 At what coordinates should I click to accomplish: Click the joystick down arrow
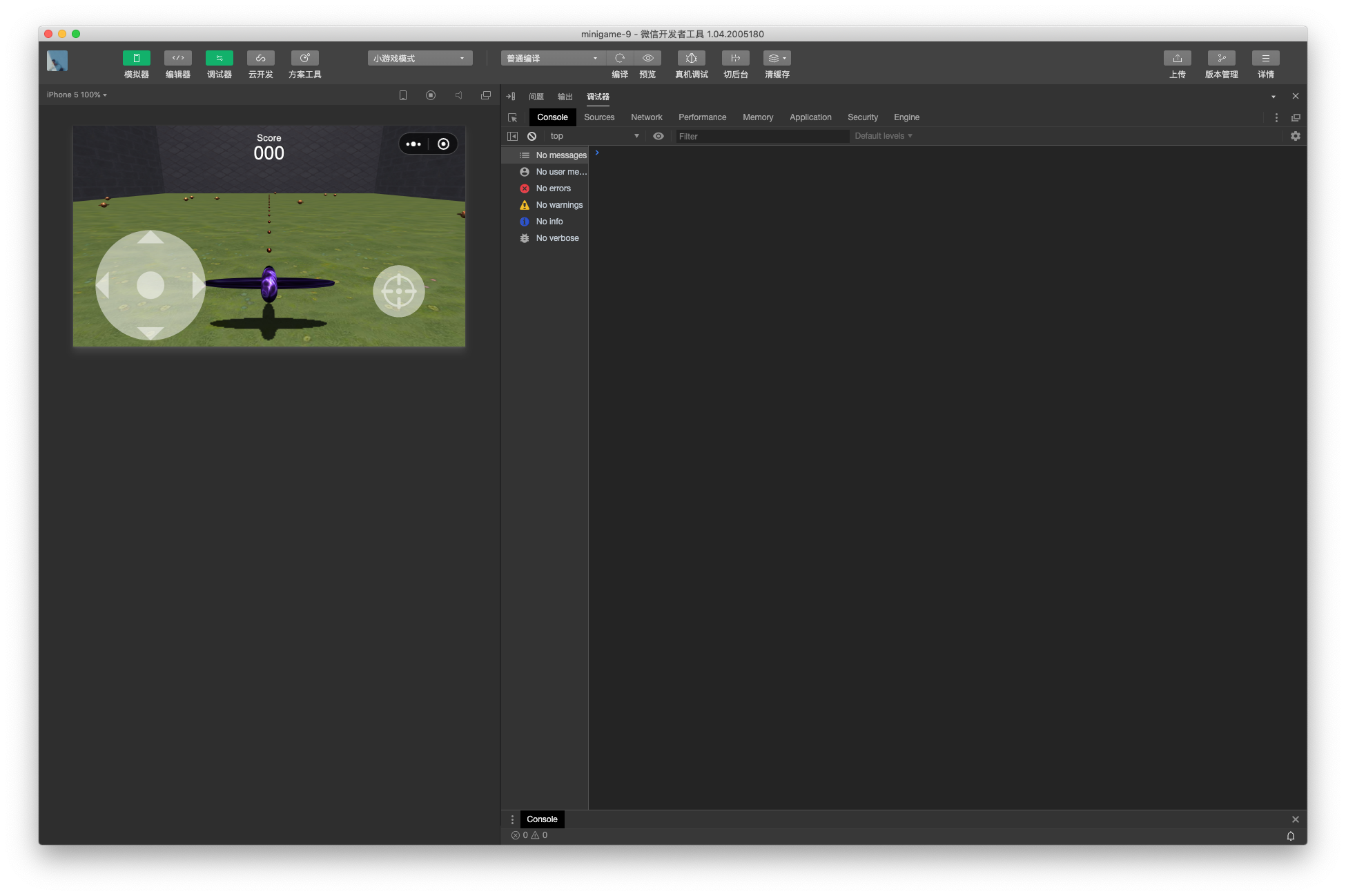(x=150, y=332)
